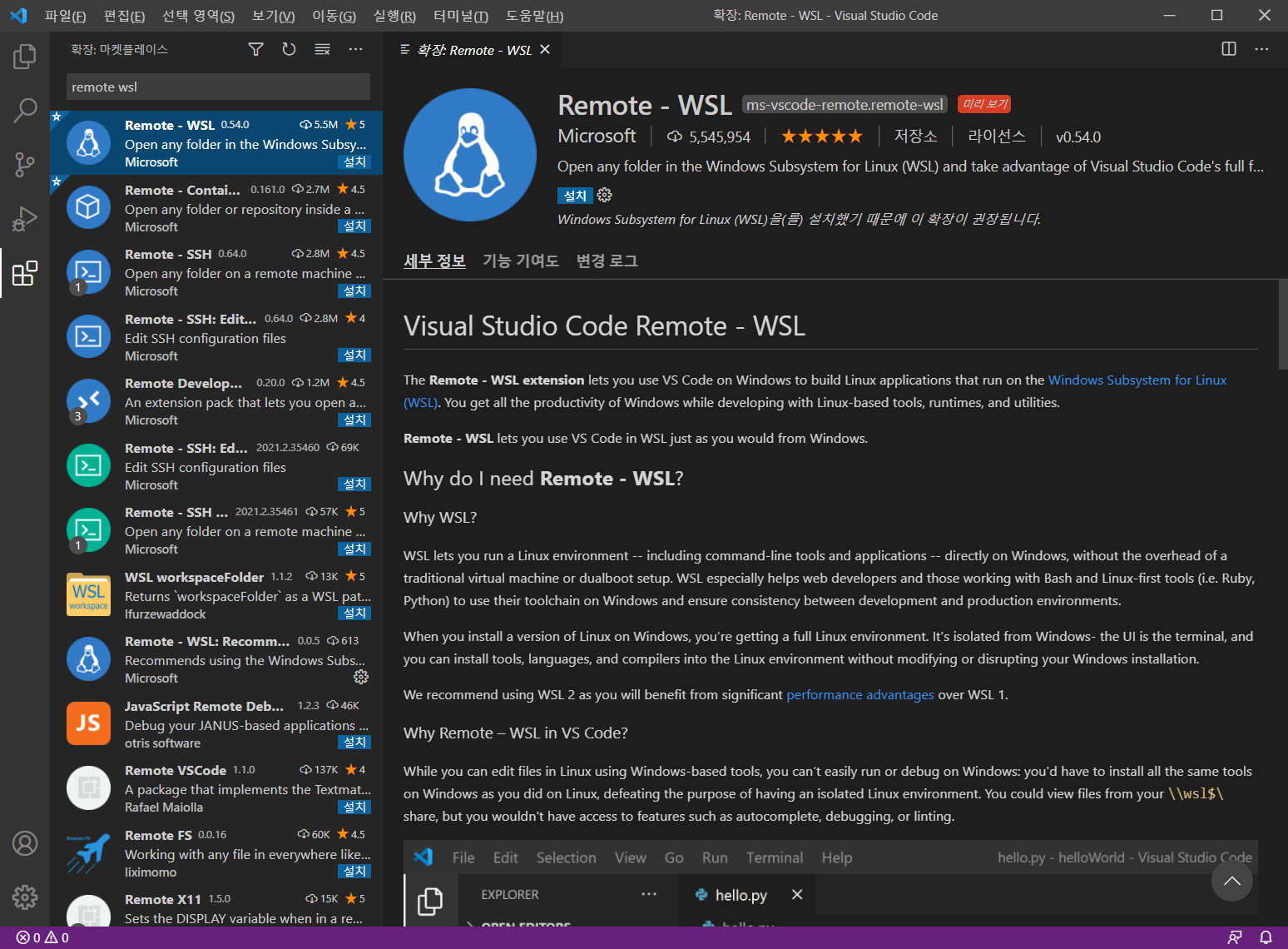Screen dimensions: 1288x949
Task: Click scroll-to-top arrow button
Action: tap(1232, 881)
